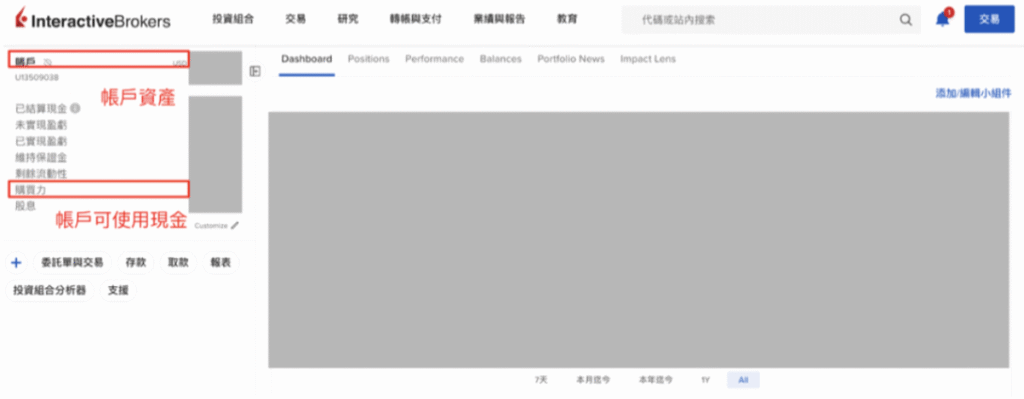1024x399 pixels.
Task: Select the All time range
Action: 743,379
